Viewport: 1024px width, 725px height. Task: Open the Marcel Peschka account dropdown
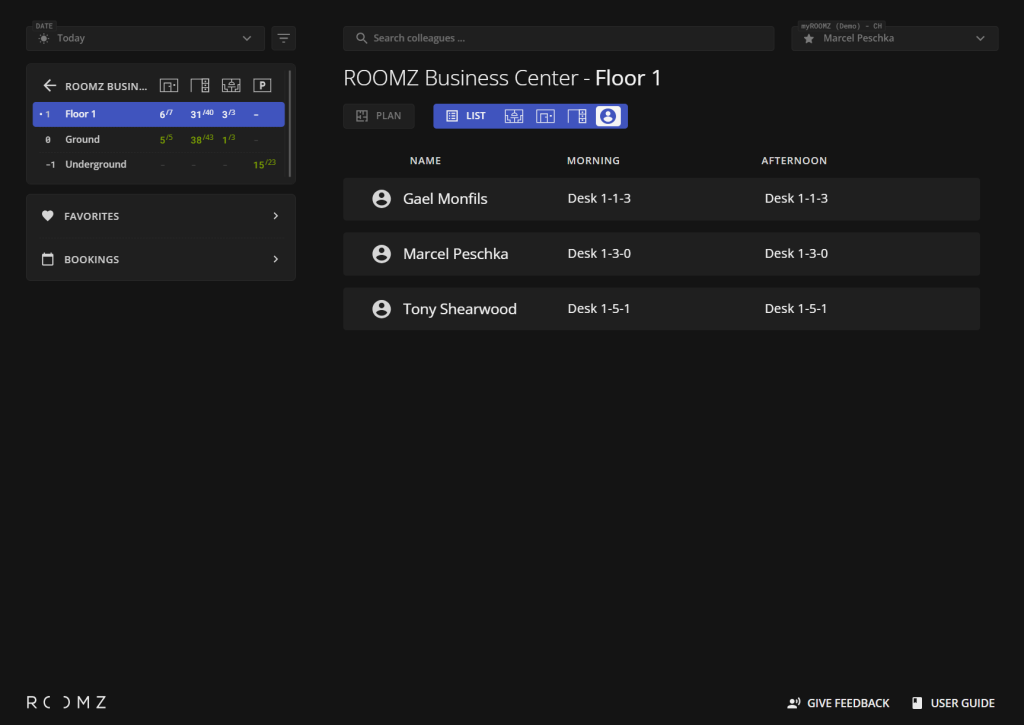(x=894, y=38)
